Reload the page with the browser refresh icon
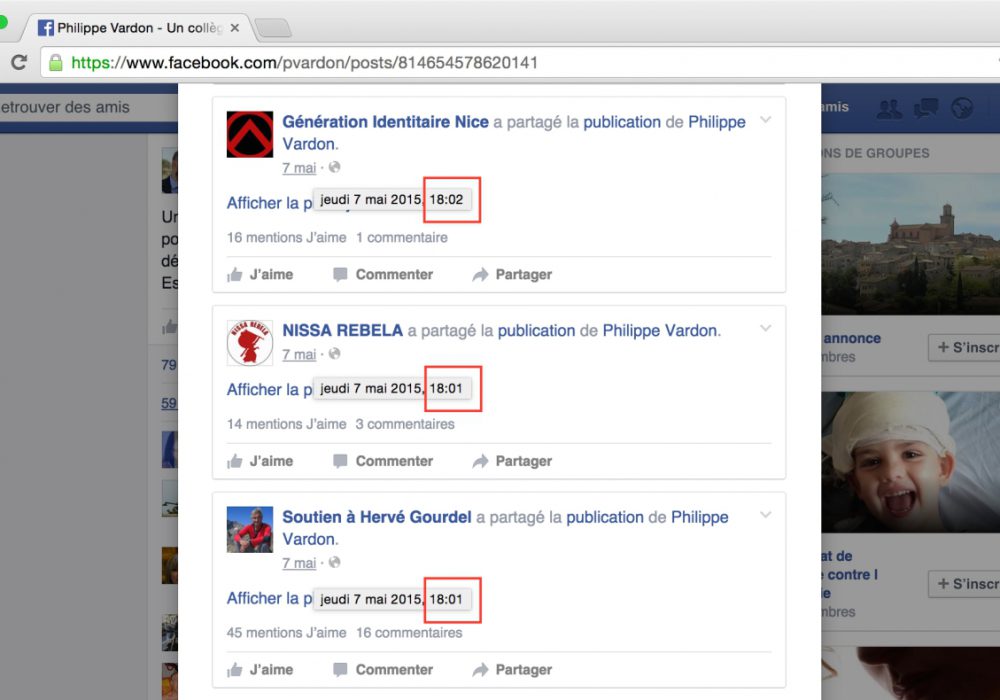1000x700 pixels. coord(19,62)
